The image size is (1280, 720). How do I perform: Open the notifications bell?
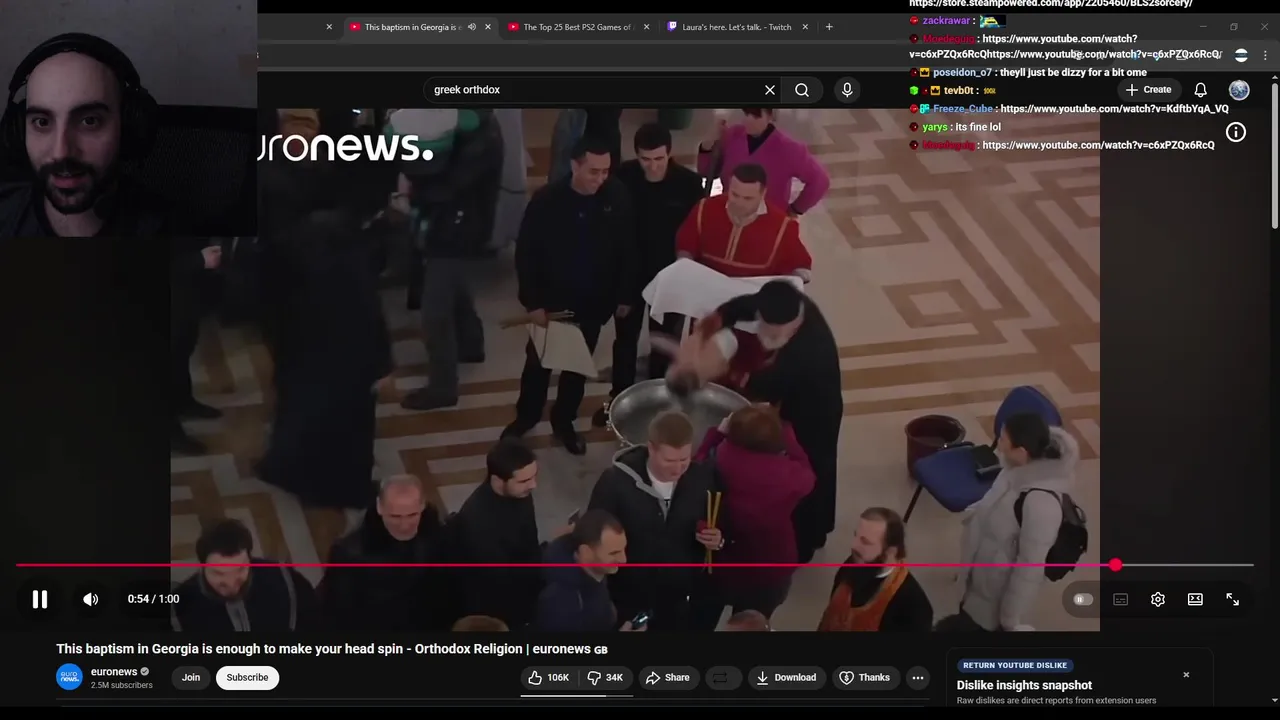click(1201, 90)
